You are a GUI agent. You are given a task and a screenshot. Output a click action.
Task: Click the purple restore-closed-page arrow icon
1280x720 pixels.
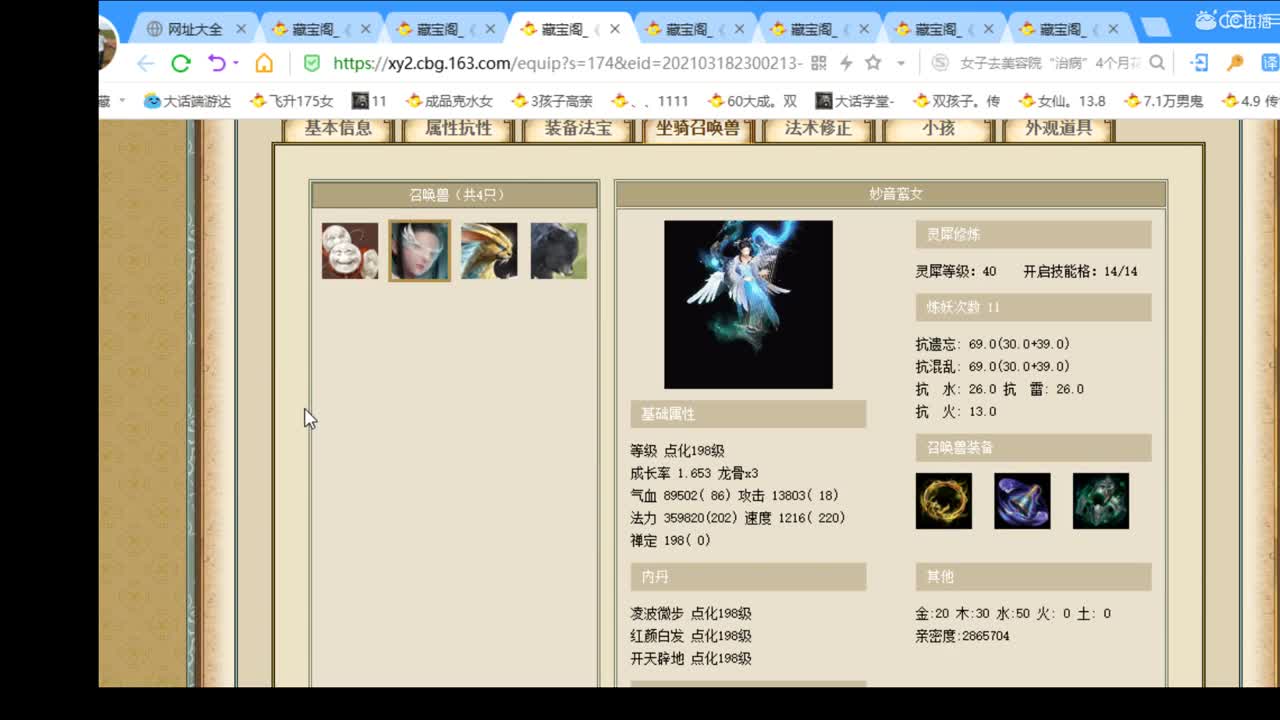tap(216, 63)
